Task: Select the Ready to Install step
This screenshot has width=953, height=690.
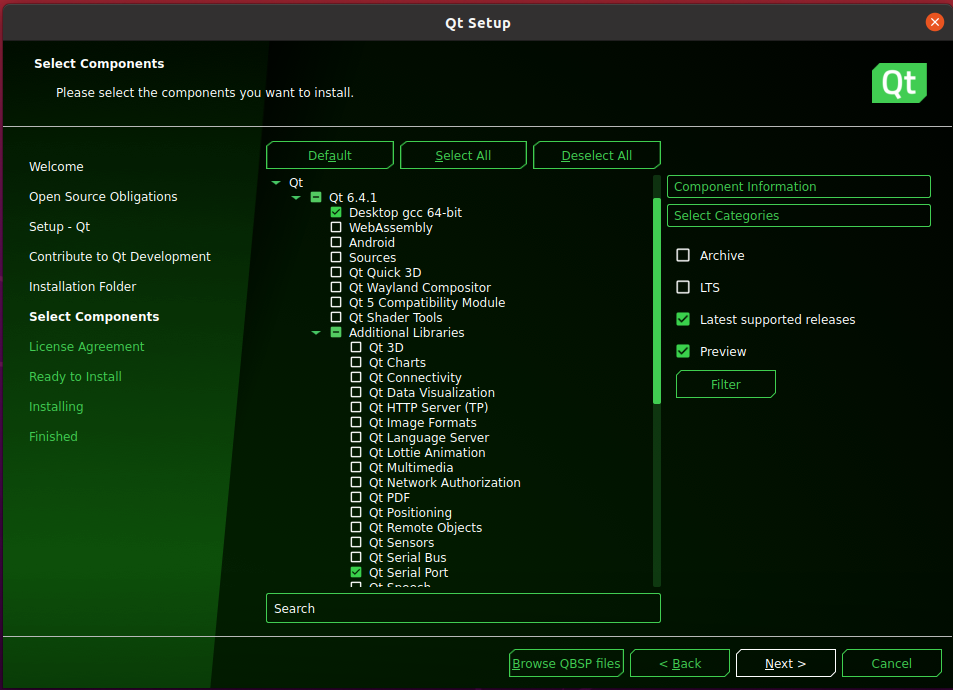Action: tap(75, 376)
